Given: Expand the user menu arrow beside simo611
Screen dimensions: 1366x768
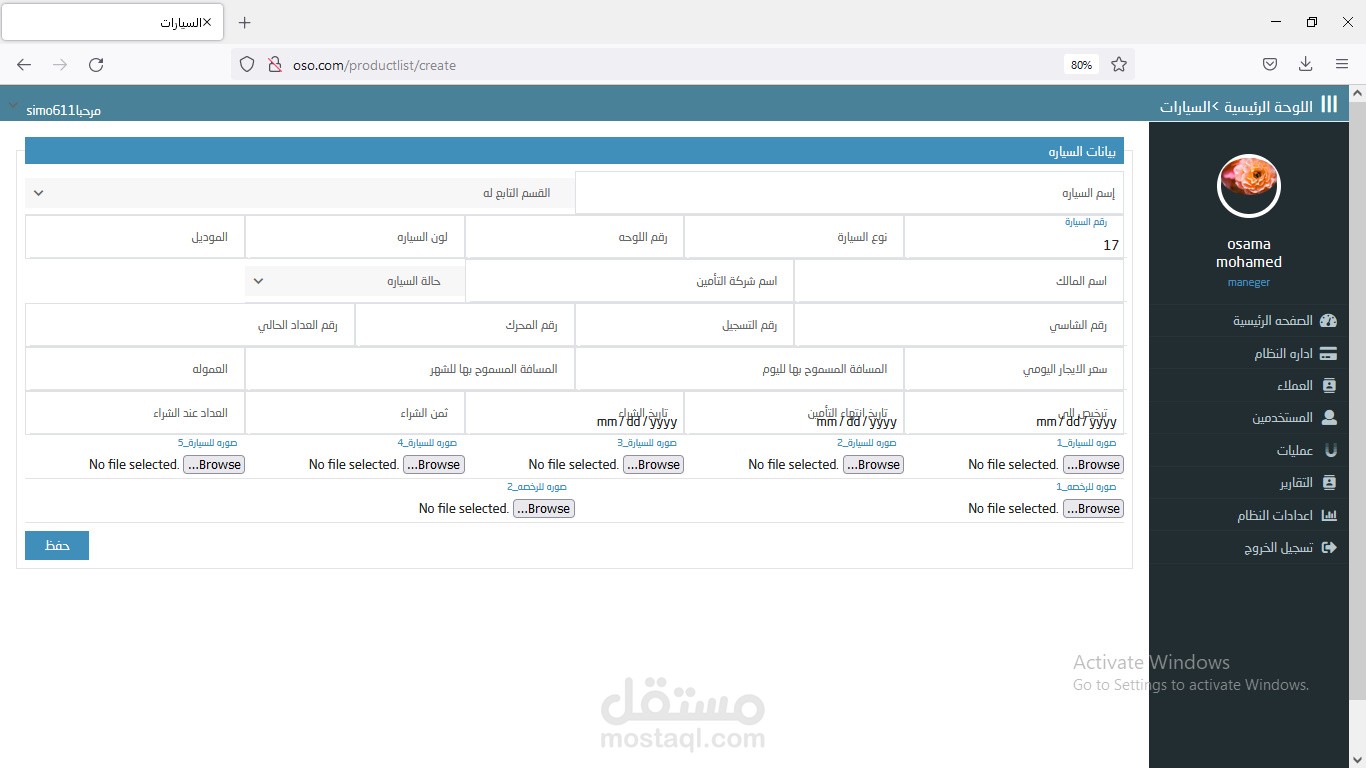Looking at the screenshot, I should click(12, 105).
